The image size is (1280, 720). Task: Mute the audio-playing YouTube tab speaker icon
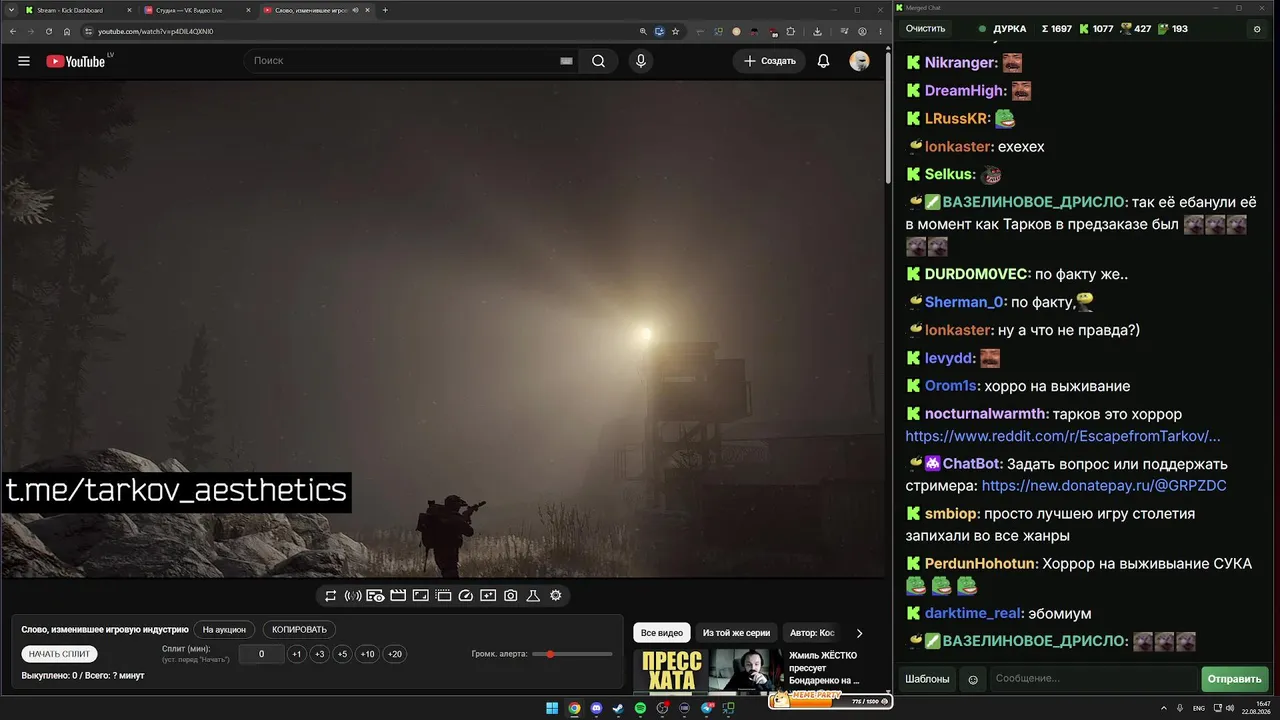pyautogui.click(x=356, y=10)
